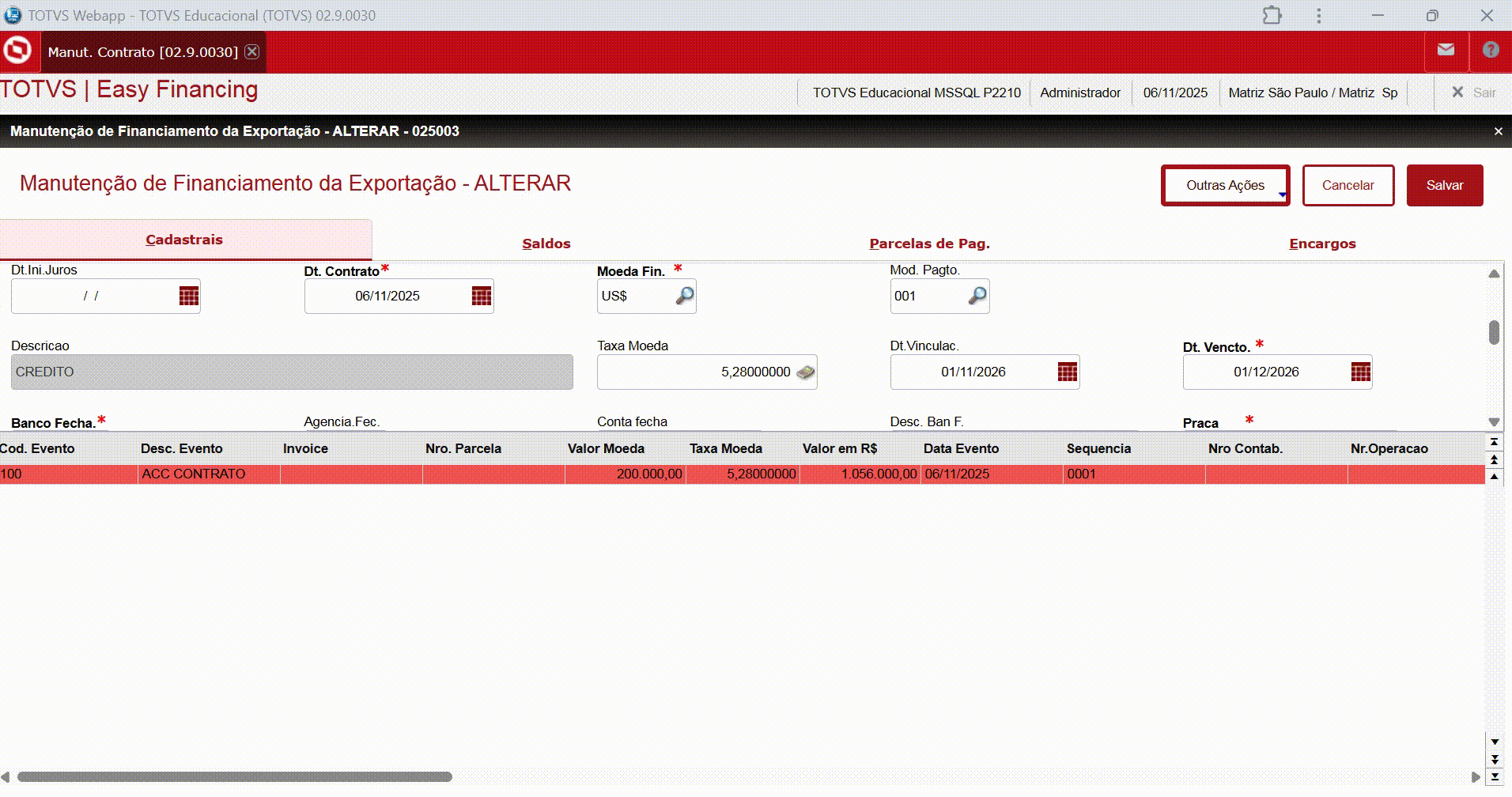This screenshot has width=1512, height=797.
Task: Click the Descricao field showing CREDITO
Action: click(x=292, y=372)
